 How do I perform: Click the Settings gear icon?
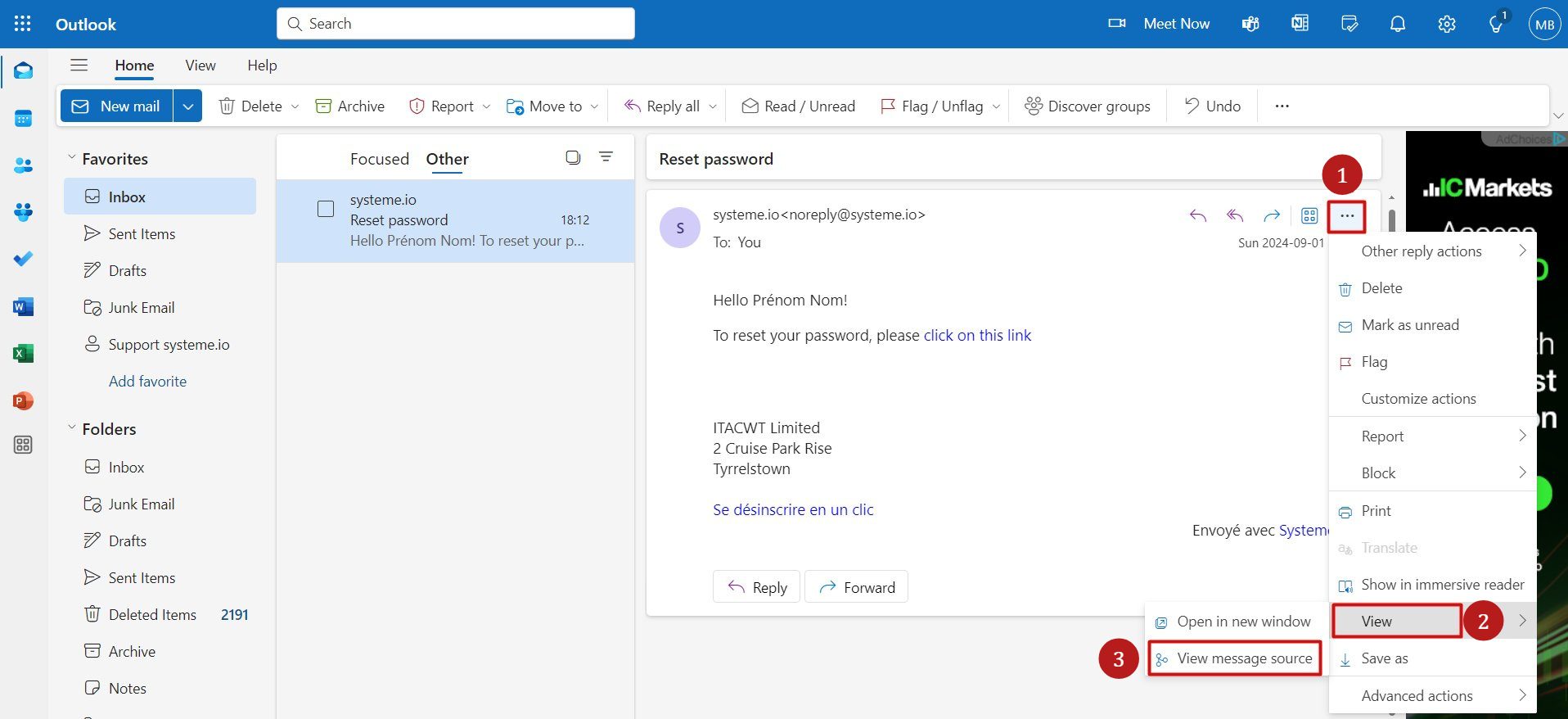(x=1446, y=24)
